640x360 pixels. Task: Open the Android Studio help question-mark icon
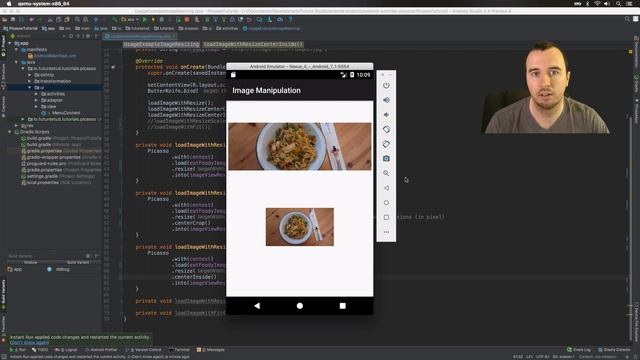[x=290, y=19]
